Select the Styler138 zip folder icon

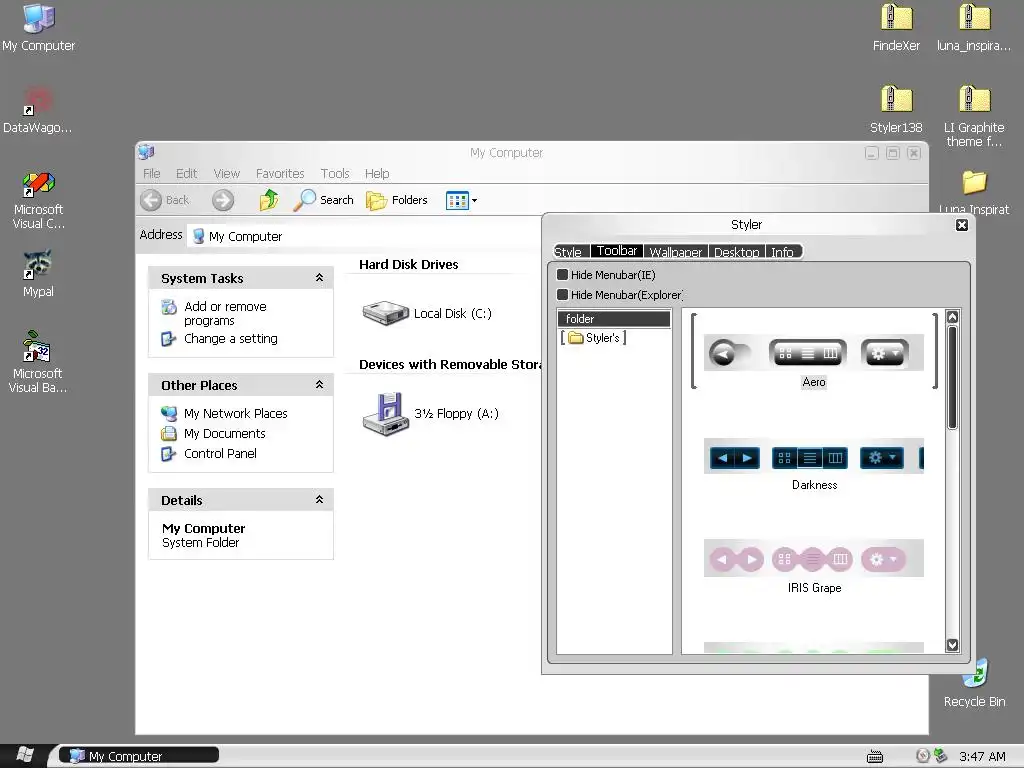tap(897, 110)
